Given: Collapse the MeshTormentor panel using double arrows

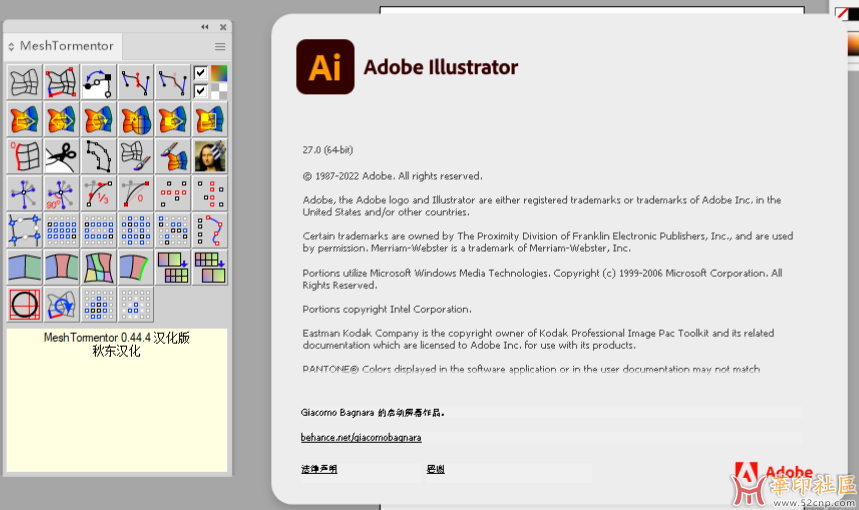Looking at the screenshot, I should coord(205,27).
